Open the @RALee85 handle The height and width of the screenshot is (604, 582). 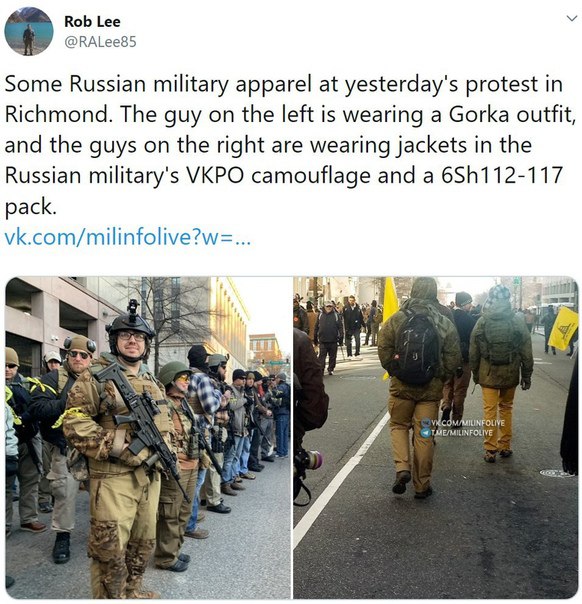point(100,42)
